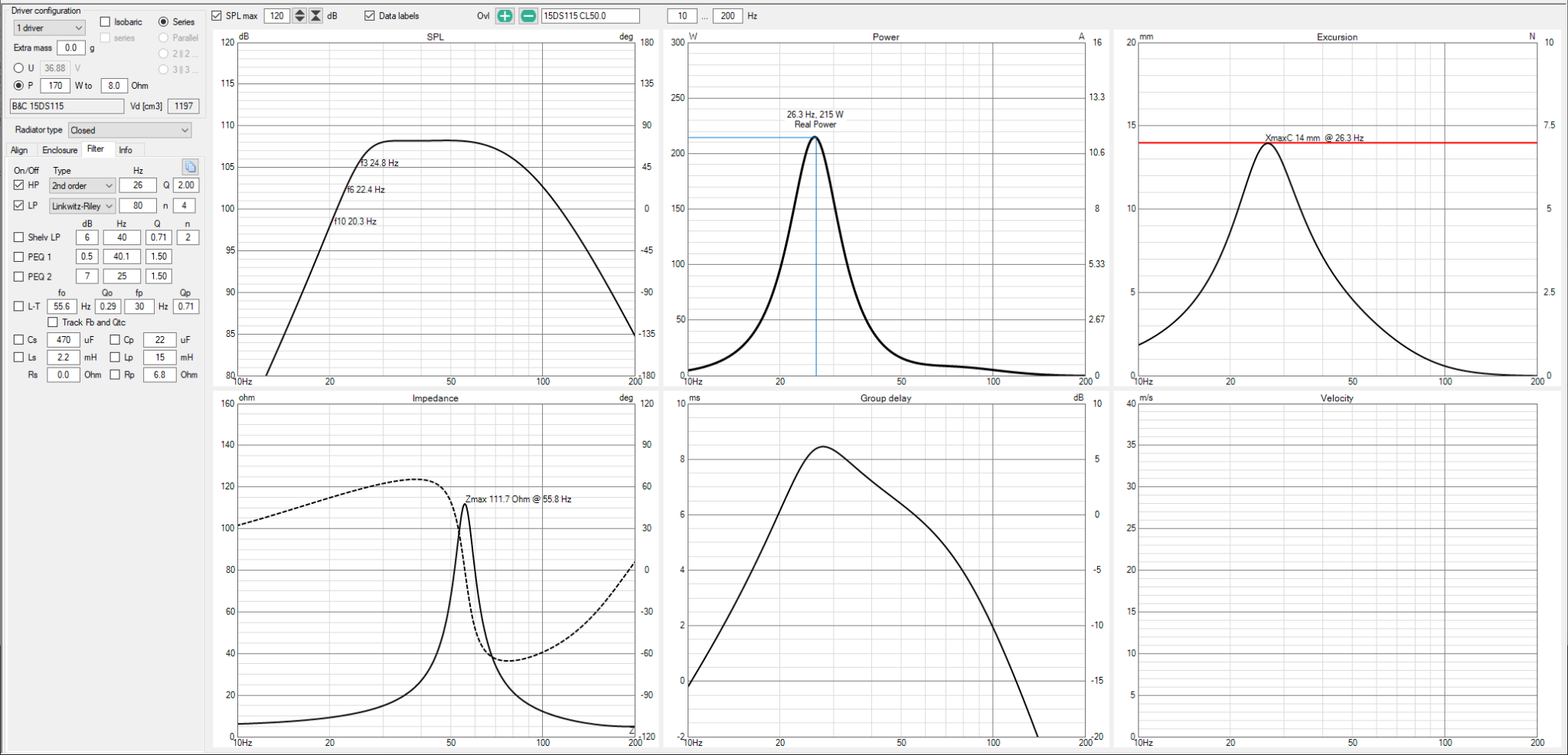Image resolution: width=1568 pixels, height=755 pixels.
Task: Click the lower frequency limit 10 field
Action: tap(682, 15)
